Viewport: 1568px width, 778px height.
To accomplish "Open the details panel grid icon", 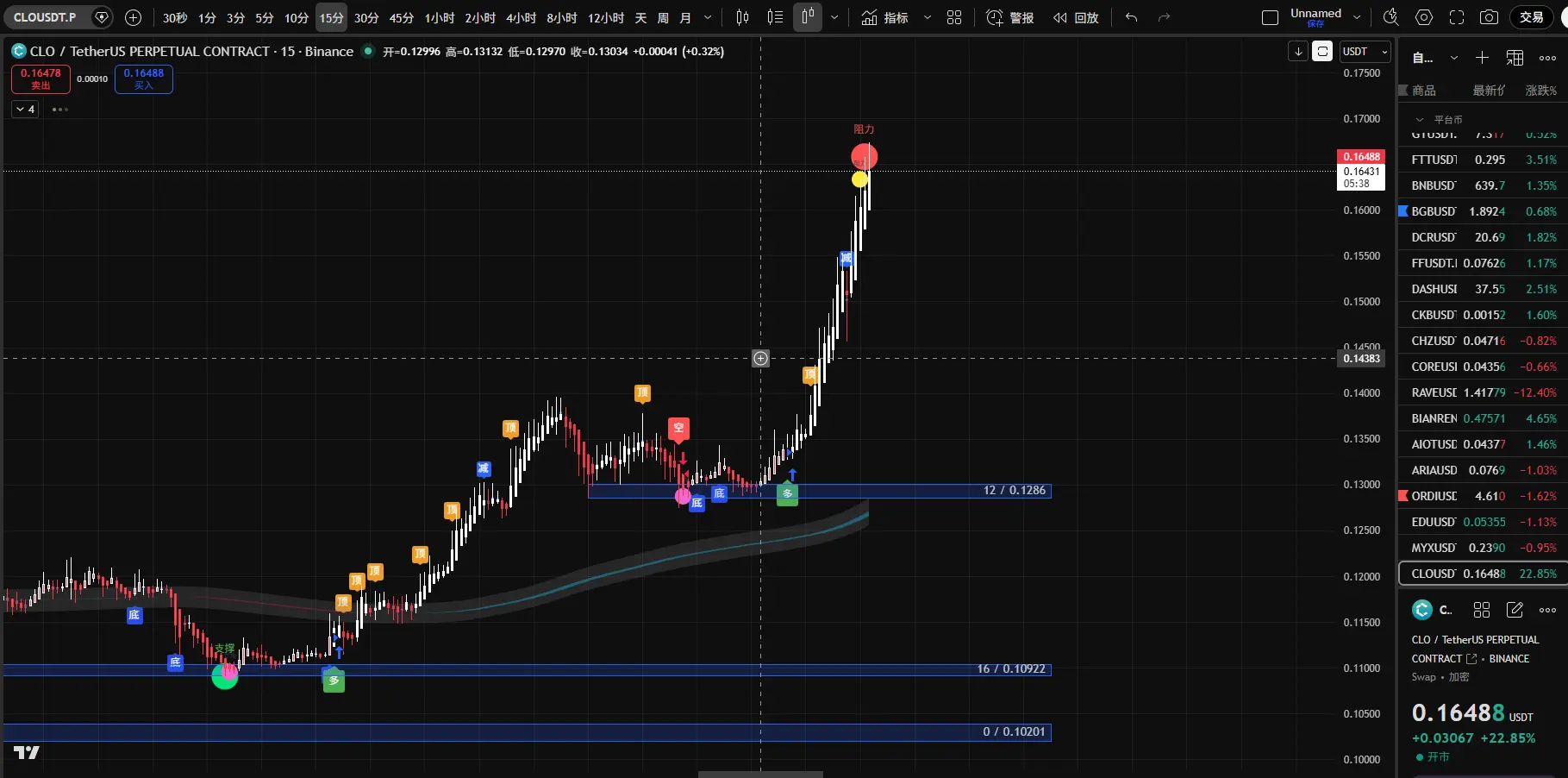I will pyautogui.click(x=1482, y=610).
